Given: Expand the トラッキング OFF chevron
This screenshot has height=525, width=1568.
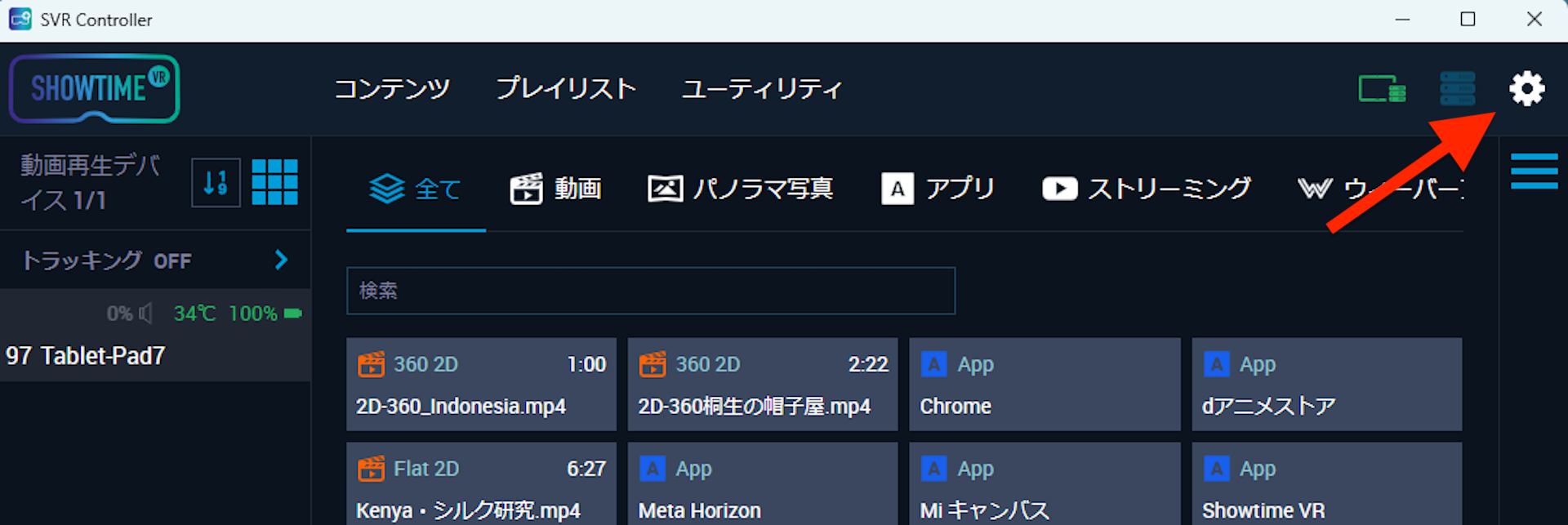Looking at the screenshot, I should coord(281,260).
